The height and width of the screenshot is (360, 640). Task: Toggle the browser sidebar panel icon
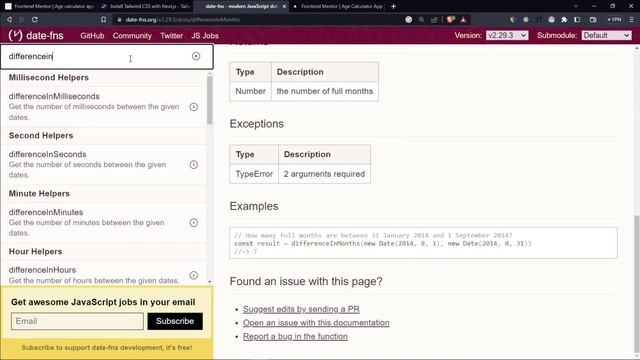tap(577, 19)
